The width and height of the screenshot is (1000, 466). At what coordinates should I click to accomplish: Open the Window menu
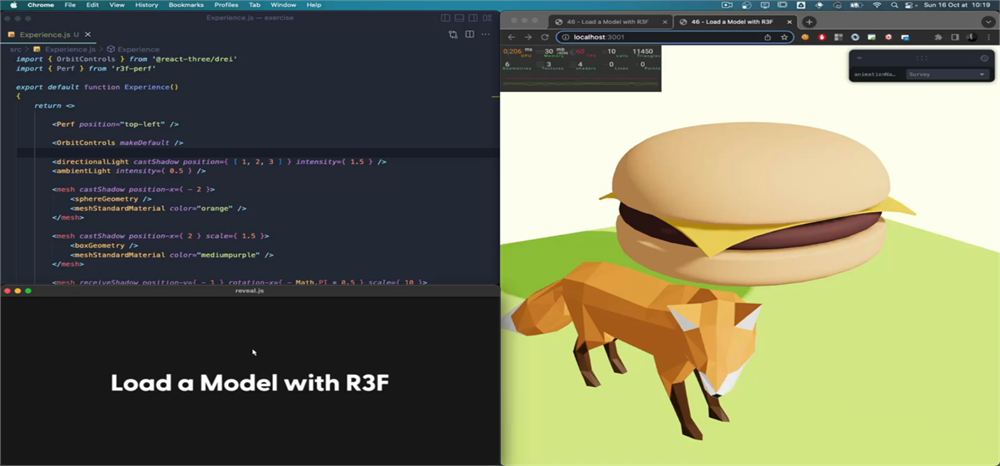pos(283,4)
